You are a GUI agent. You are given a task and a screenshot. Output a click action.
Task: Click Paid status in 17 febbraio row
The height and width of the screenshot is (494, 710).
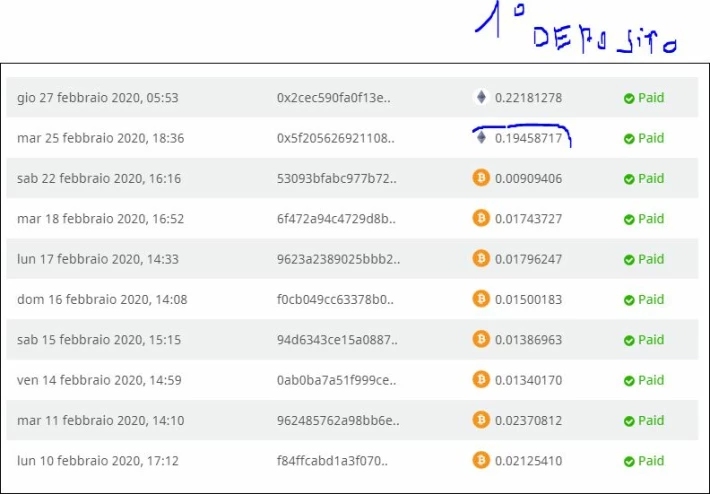point(651,259)
